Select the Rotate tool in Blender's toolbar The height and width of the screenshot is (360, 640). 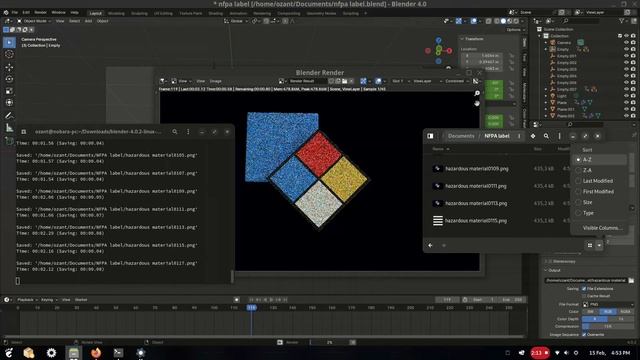tap(9, 79)
